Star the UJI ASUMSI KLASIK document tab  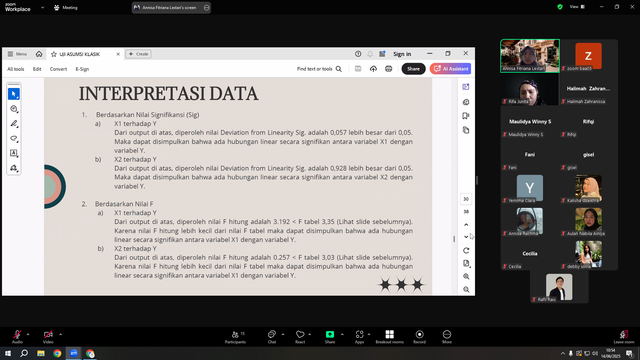53,54
